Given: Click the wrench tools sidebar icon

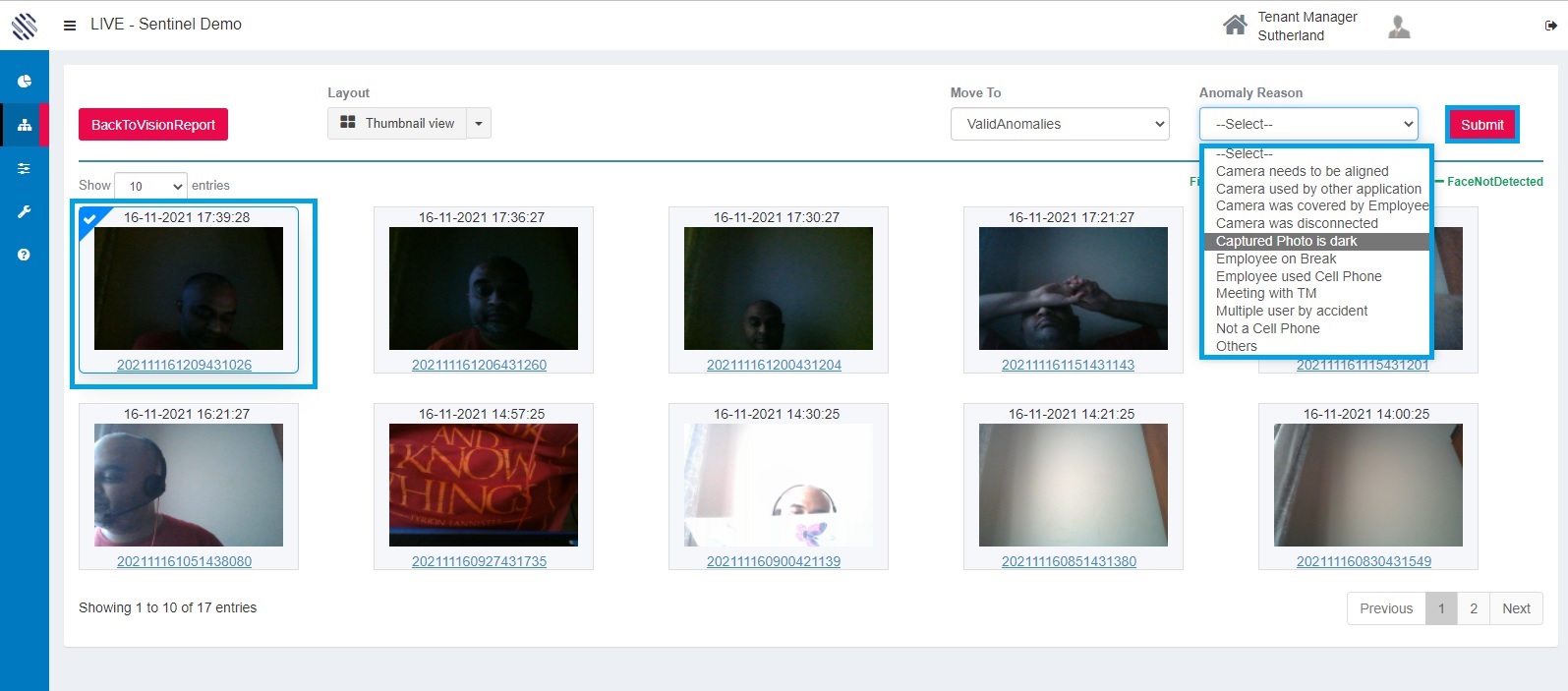Looking at the screenshot, I should point(25,211).
